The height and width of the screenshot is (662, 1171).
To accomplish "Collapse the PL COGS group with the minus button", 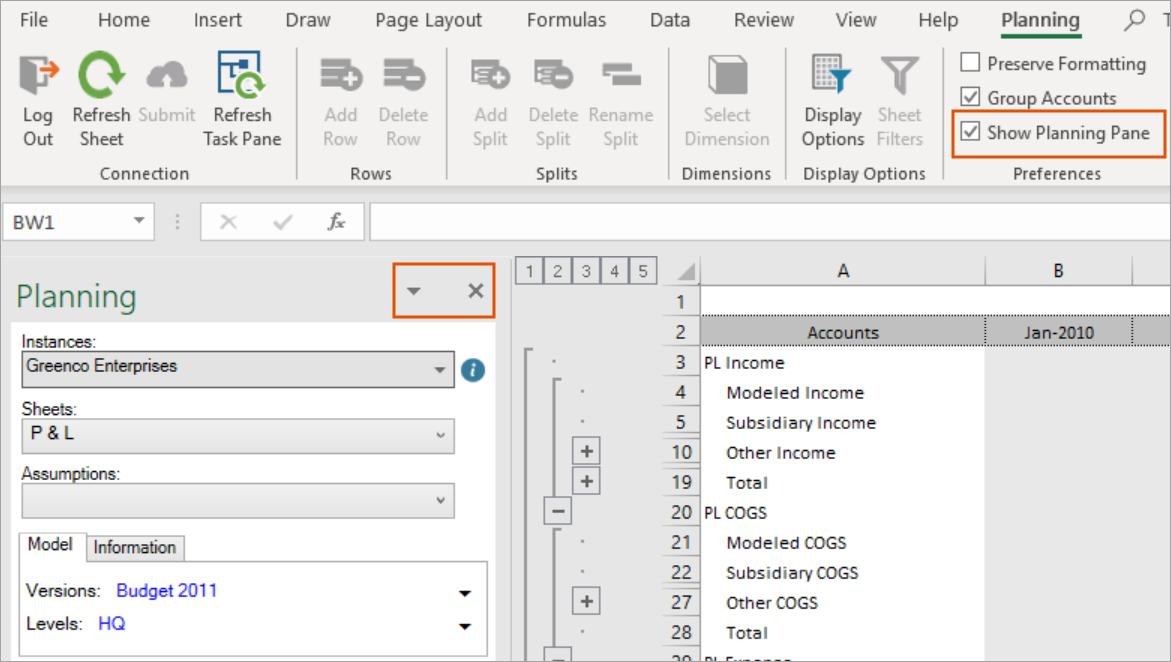I will pyautogui.click(x=557, y=512).
